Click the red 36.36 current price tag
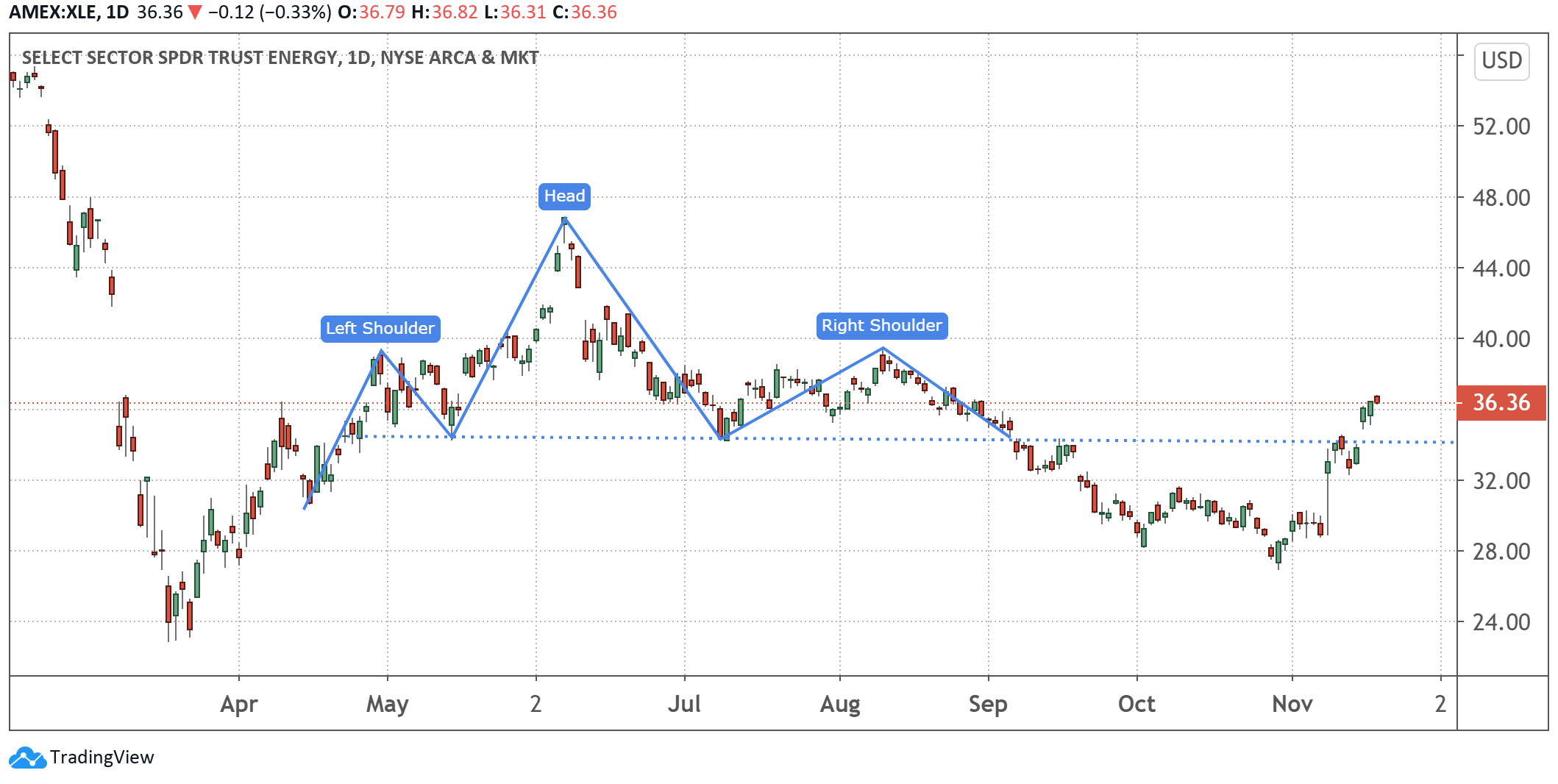 pyautogui.click(x=1501, y=403)
